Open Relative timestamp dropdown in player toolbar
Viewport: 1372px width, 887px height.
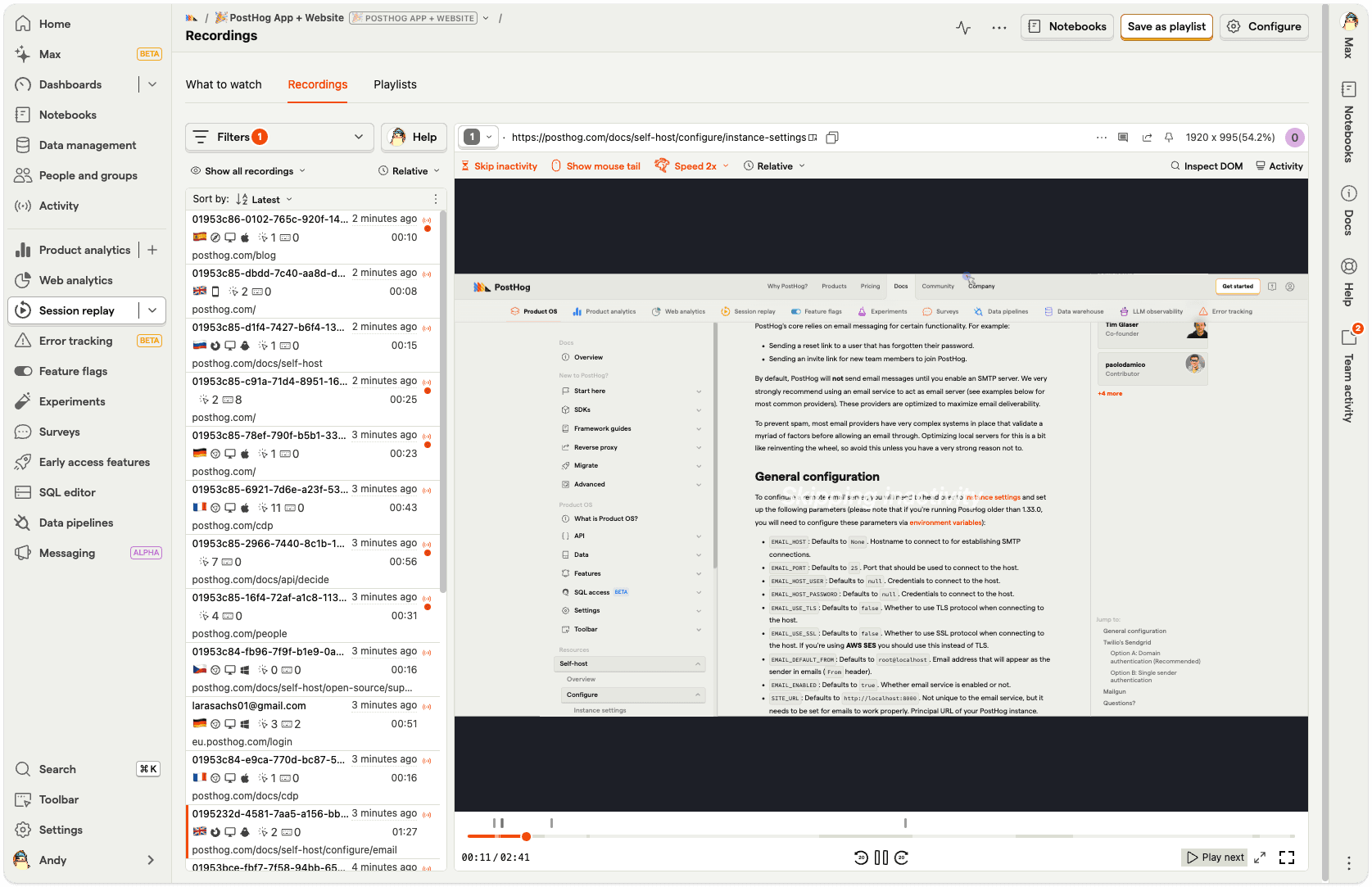coord(774,166)
